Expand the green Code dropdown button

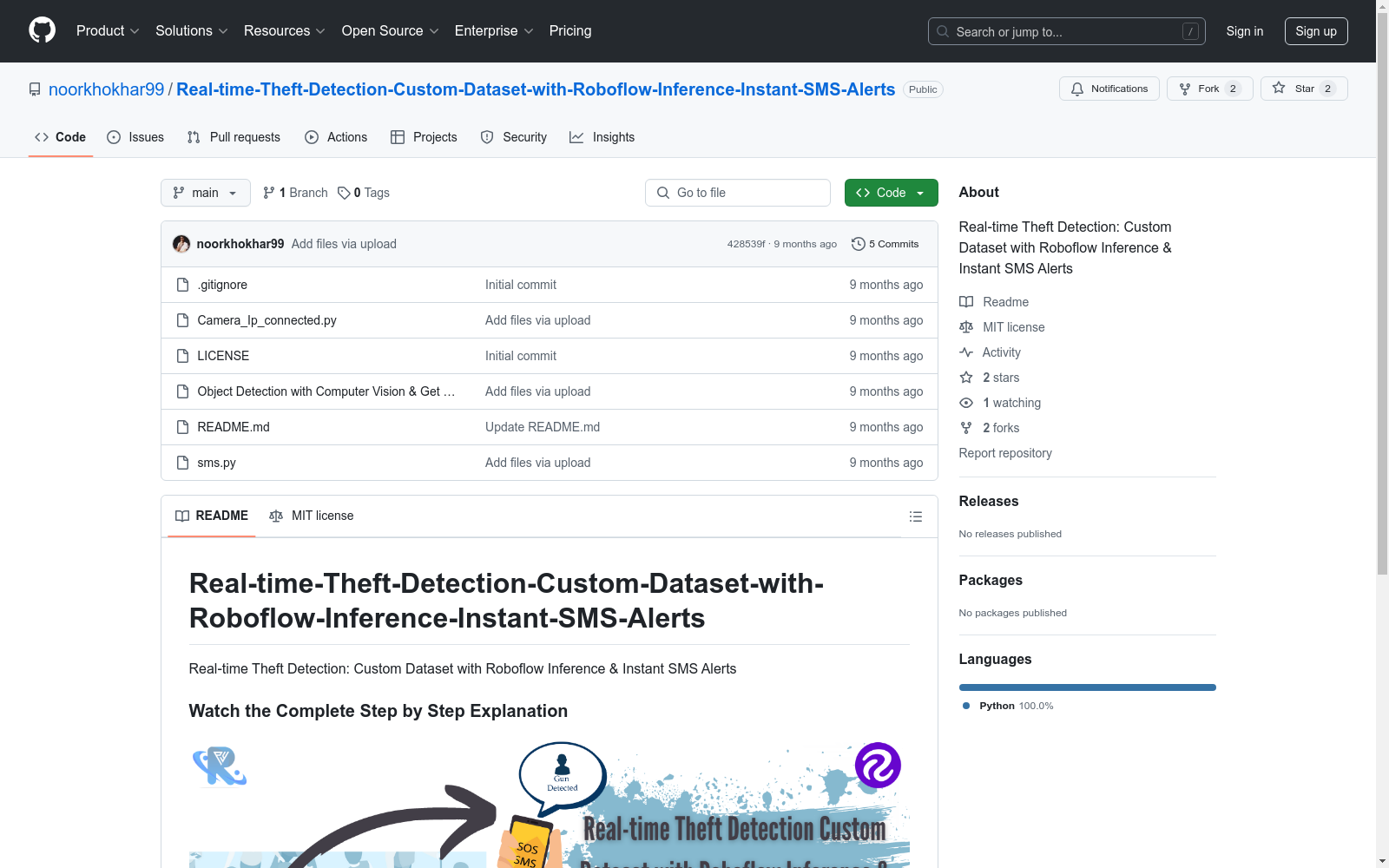(x=891, y=193)
